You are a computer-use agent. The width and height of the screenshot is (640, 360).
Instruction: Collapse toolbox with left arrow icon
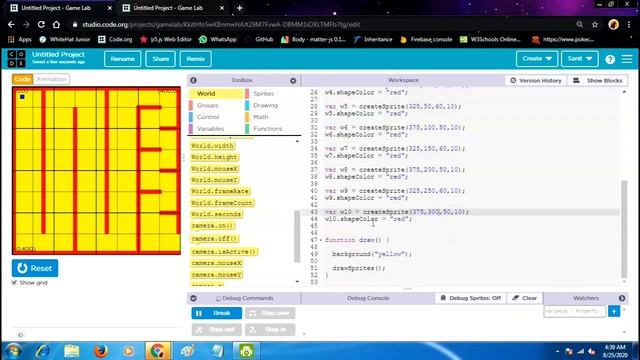click(193, 80)
